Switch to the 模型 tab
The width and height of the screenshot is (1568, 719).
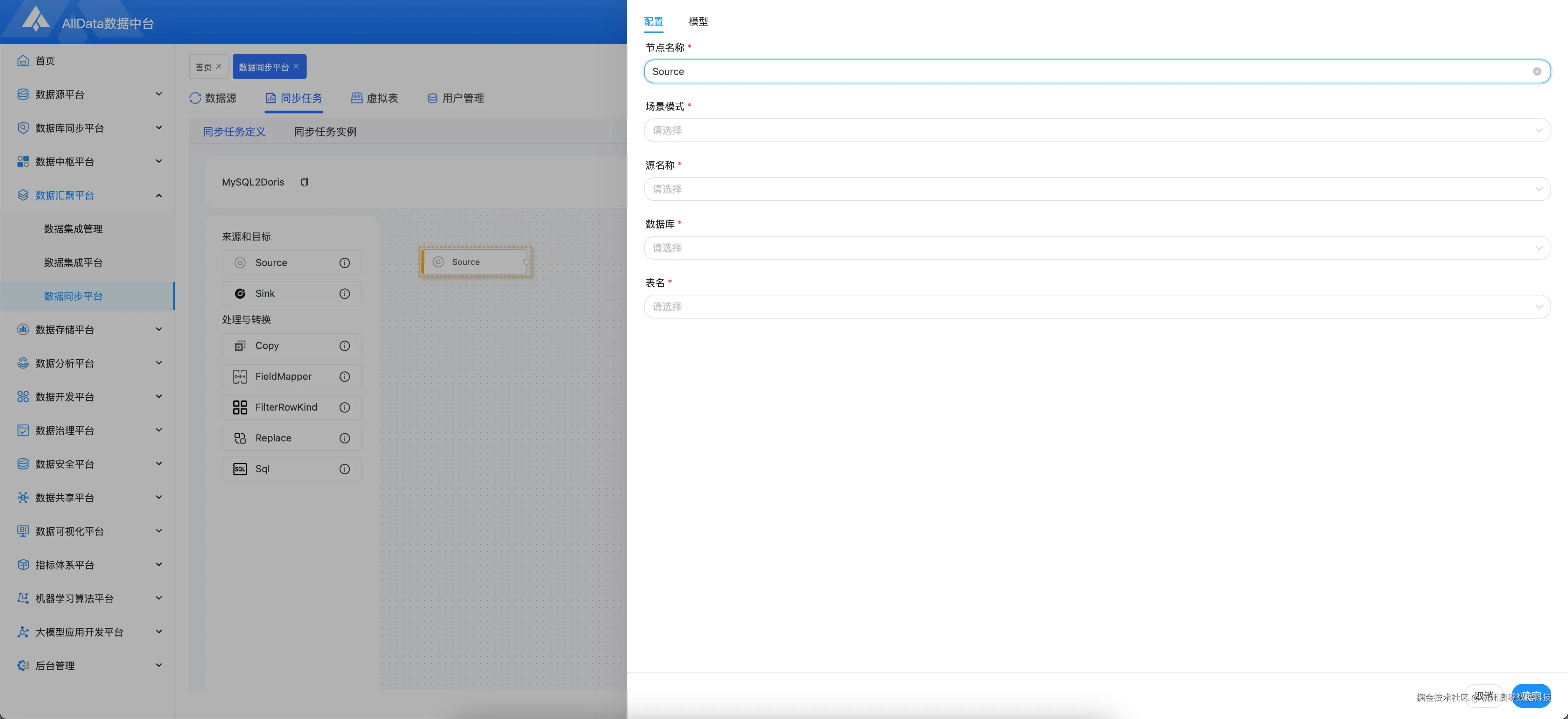(x=698, y=21)
